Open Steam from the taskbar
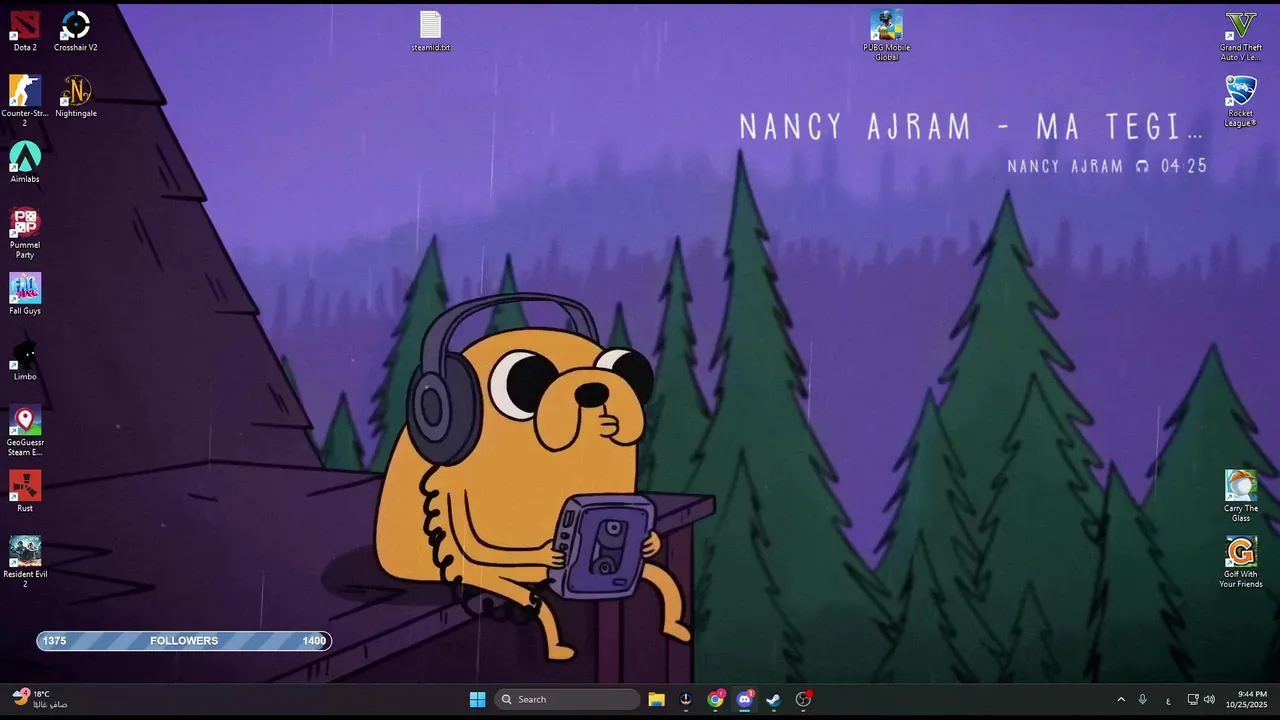 click(773, 699)
